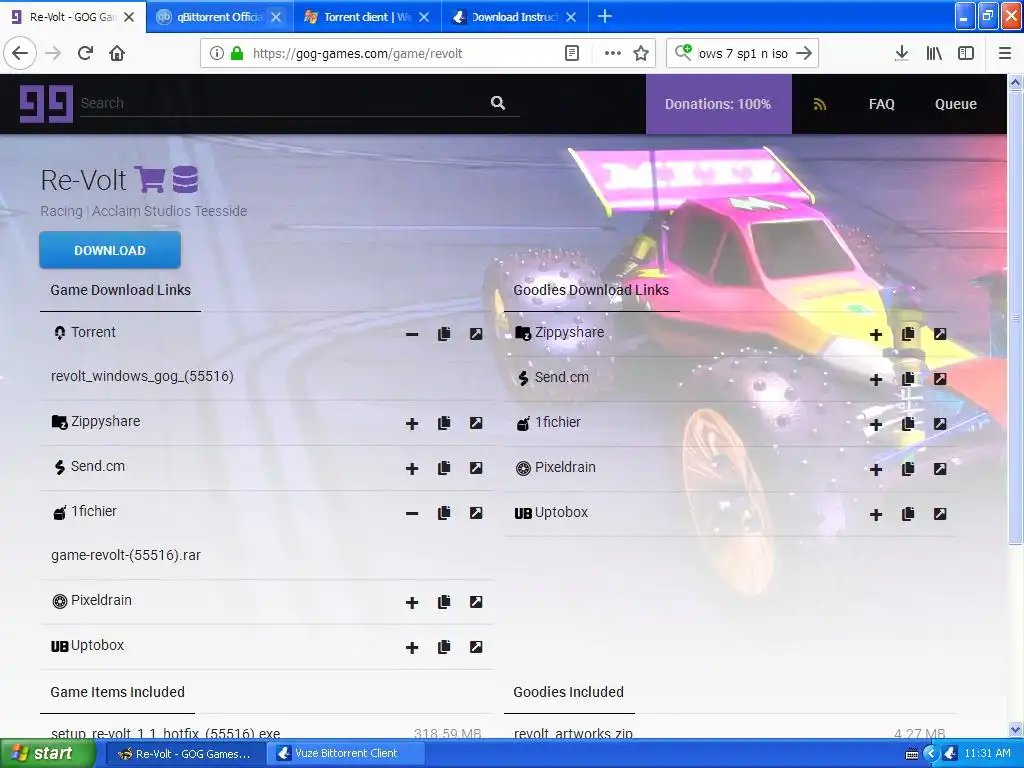Viewport: 1024px width, 768px height.
Task: Copy the game Pixeldrain link
Action: [x=444, y=602]
